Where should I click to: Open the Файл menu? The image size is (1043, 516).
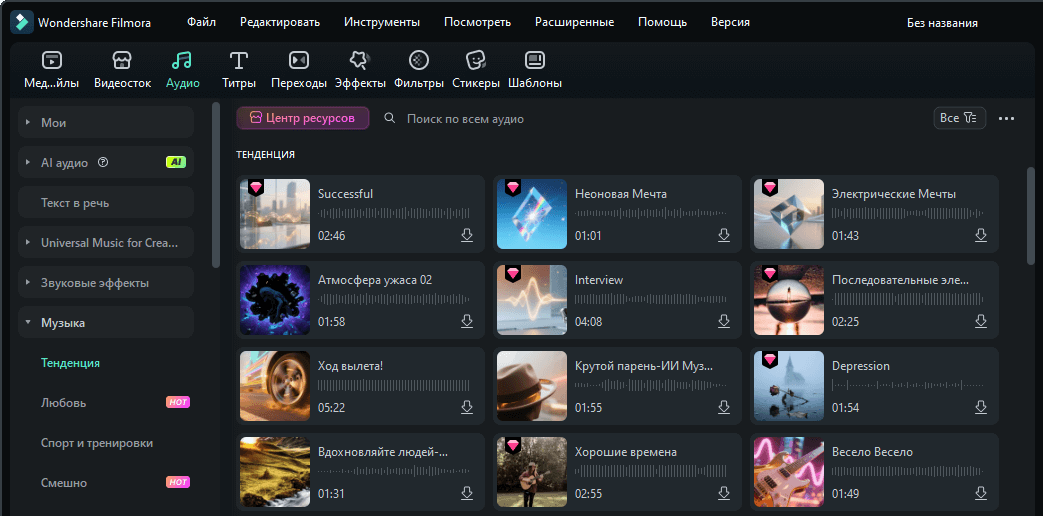pyautogui.click(x=201, y=22)
